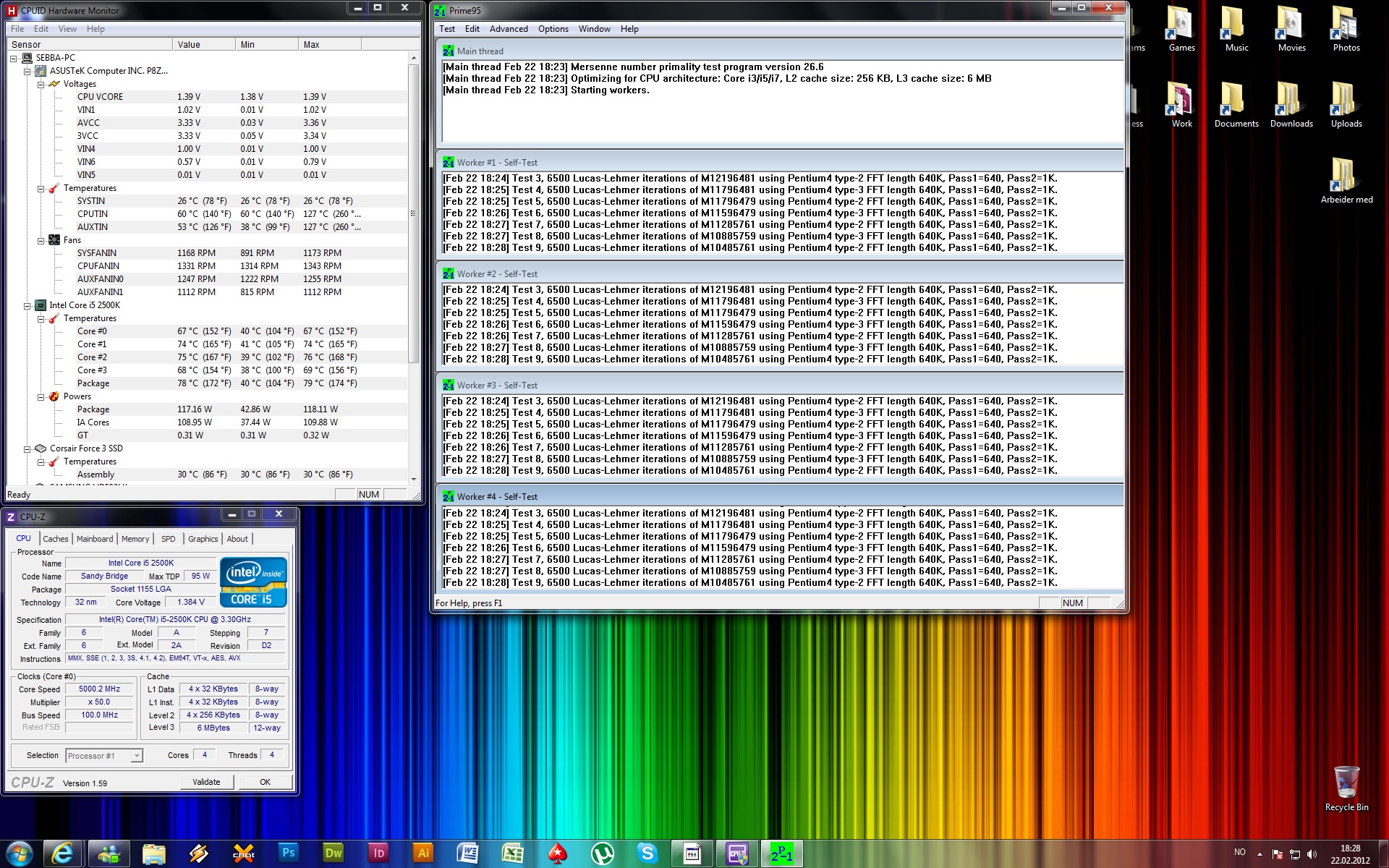Select the Photos desktop folder
This screenshot has width=1389, height=868.
(x=1346, y=30)
